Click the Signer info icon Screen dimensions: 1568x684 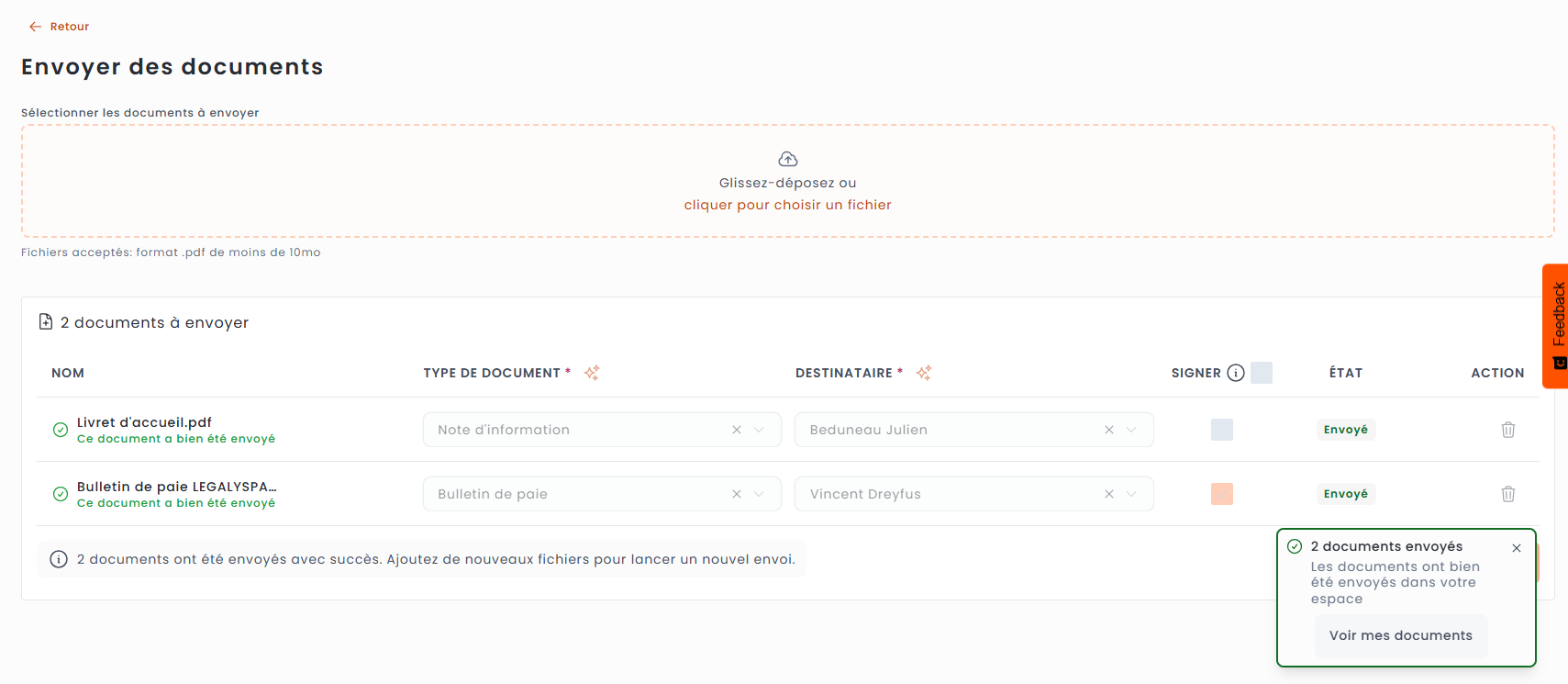click(x=1236, y=373)
